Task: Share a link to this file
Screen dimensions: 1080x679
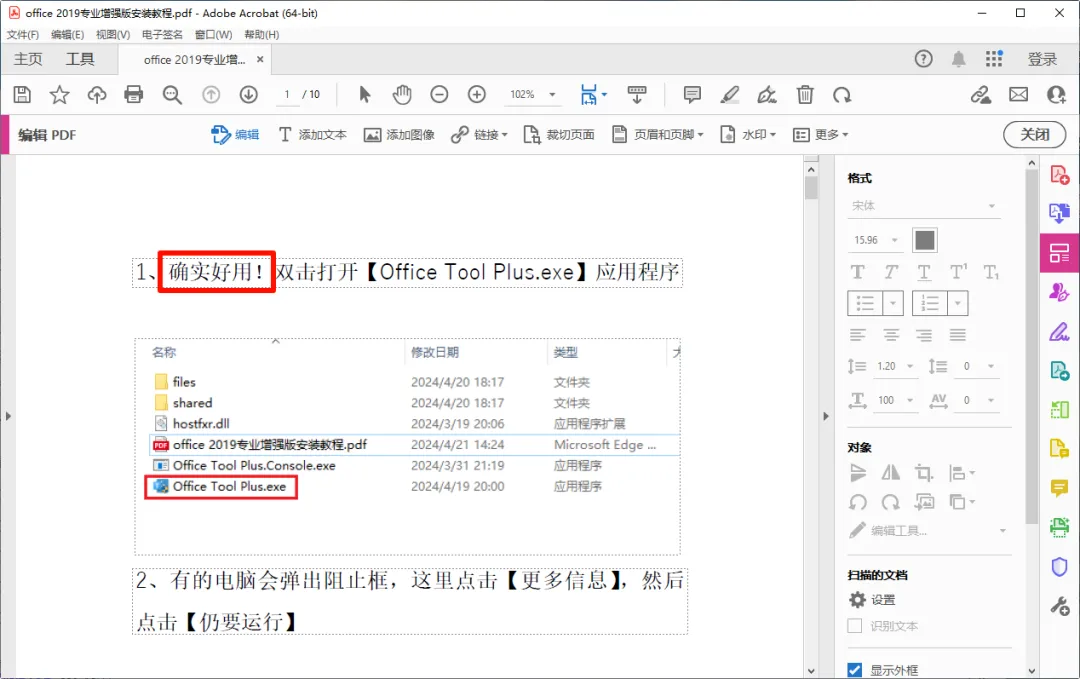Action: point(981,94)
